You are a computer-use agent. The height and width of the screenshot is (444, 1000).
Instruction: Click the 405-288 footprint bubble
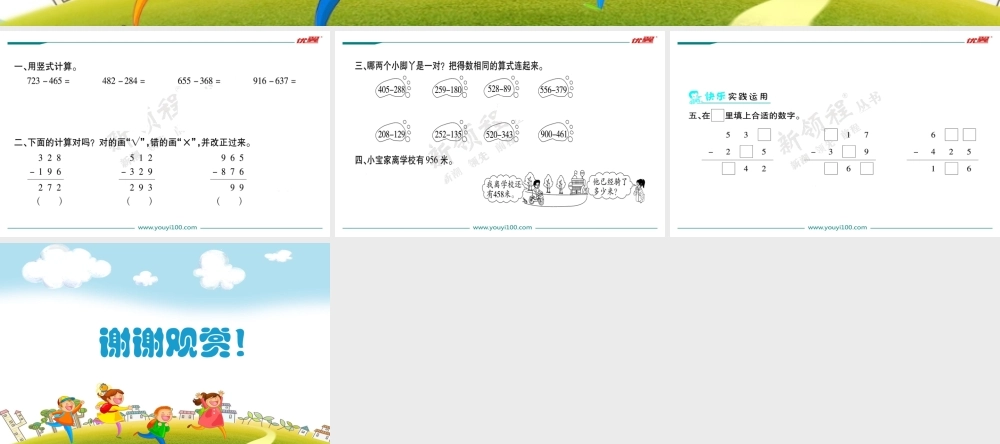pyautogui.click(x=392, y=90)
